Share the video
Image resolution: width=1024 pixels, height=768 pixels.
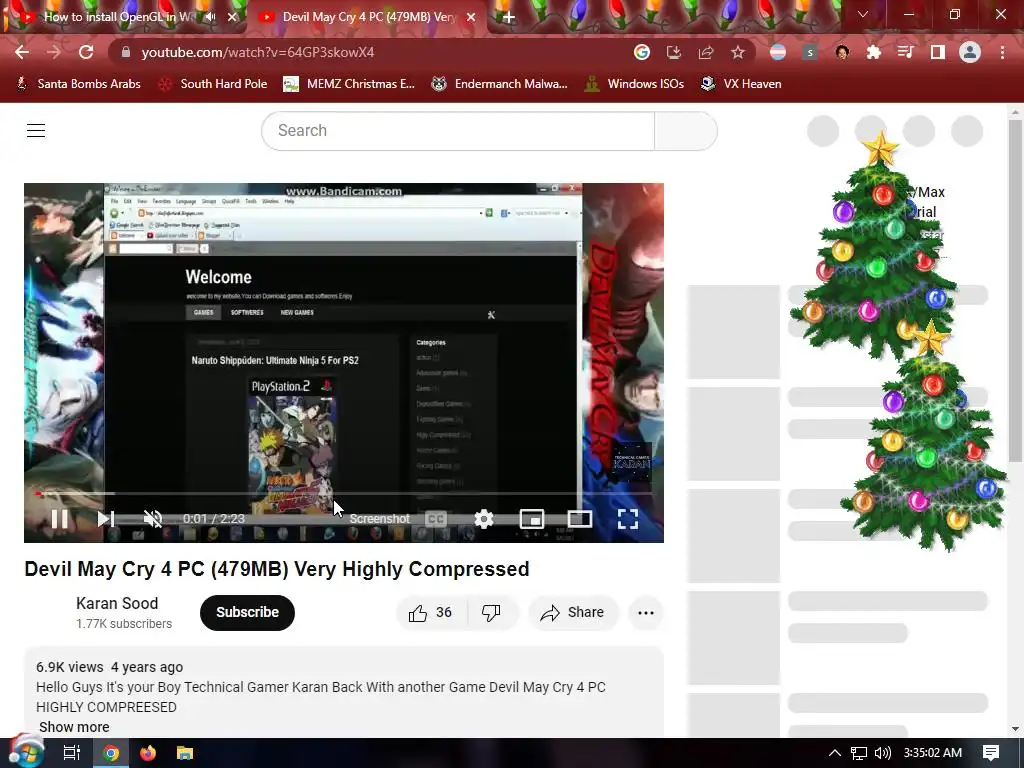(x=573, y=613)
